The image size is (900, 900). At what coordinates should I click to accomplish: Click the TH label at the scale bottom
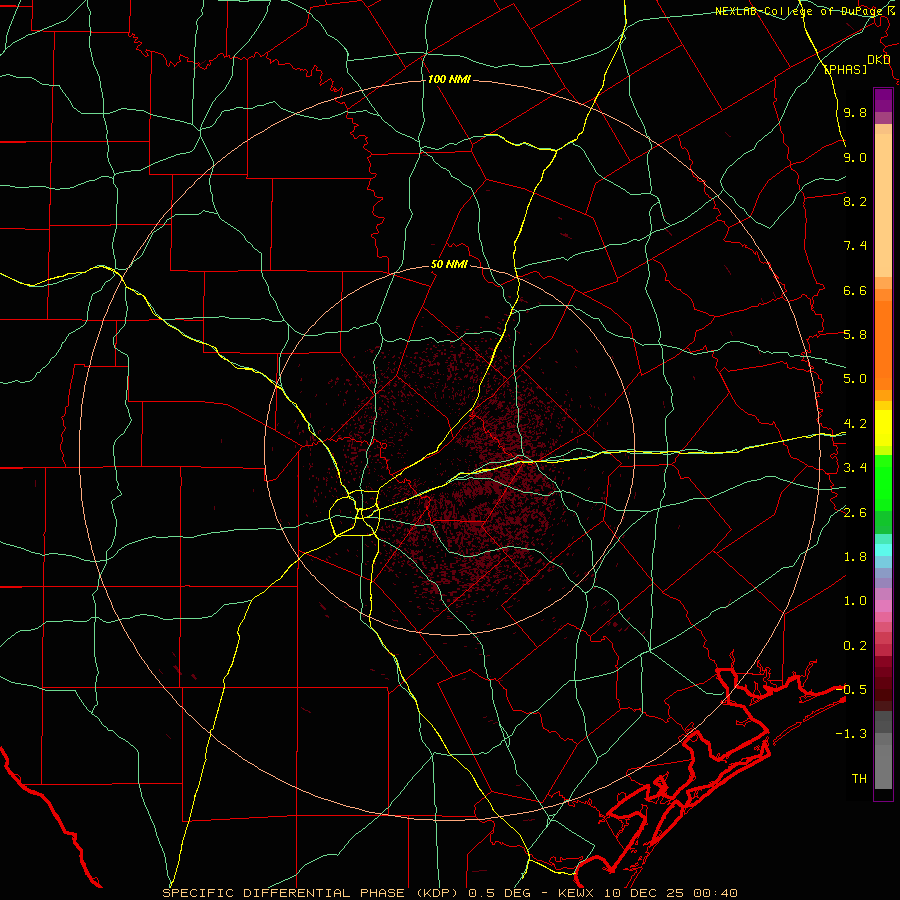859,779
